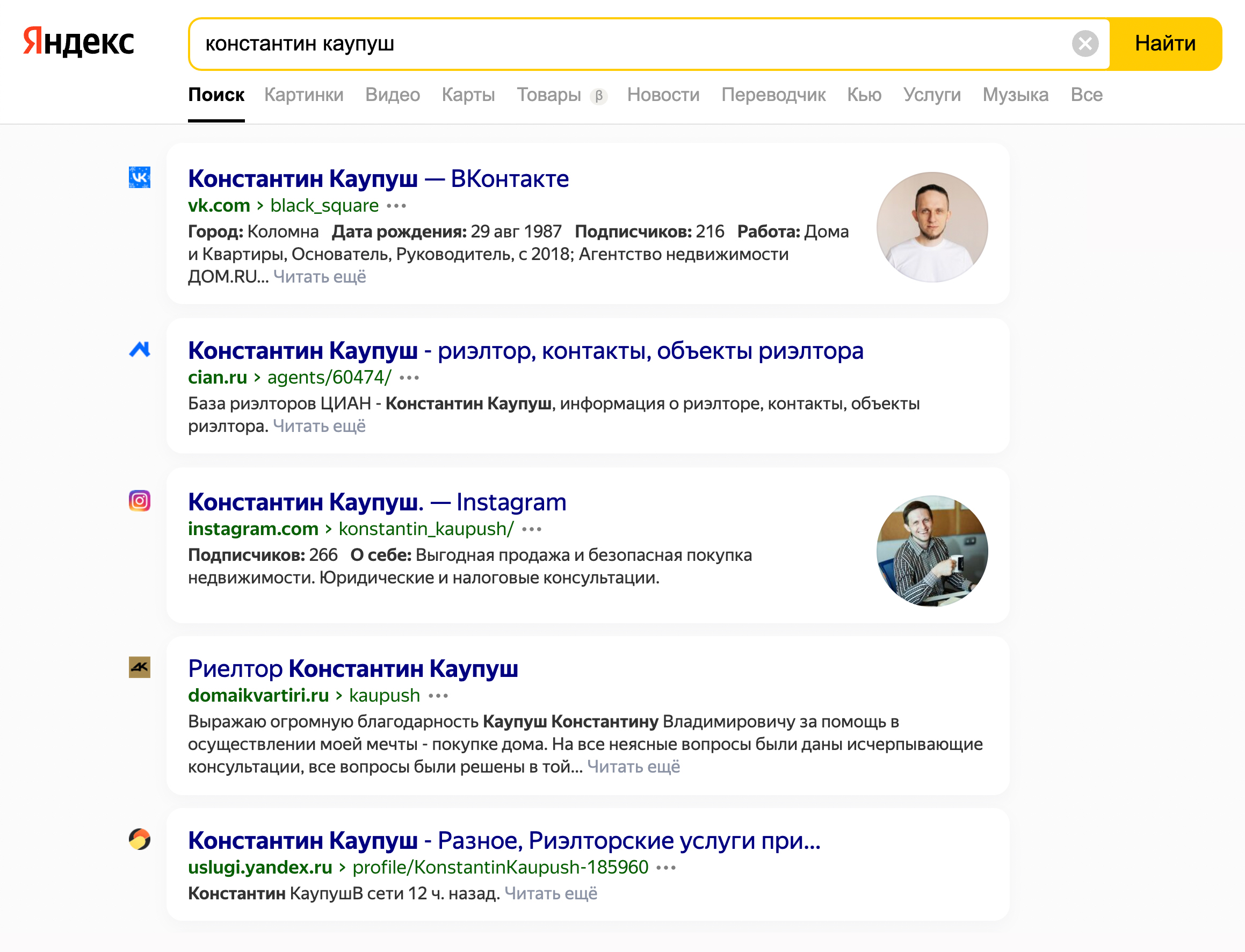
Task: Click the Instagram favicon icon
Action: [139, 501]
